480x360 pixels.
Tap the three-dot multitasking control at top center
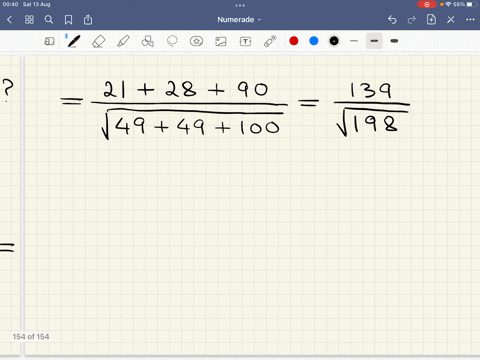tap(240, 5)
